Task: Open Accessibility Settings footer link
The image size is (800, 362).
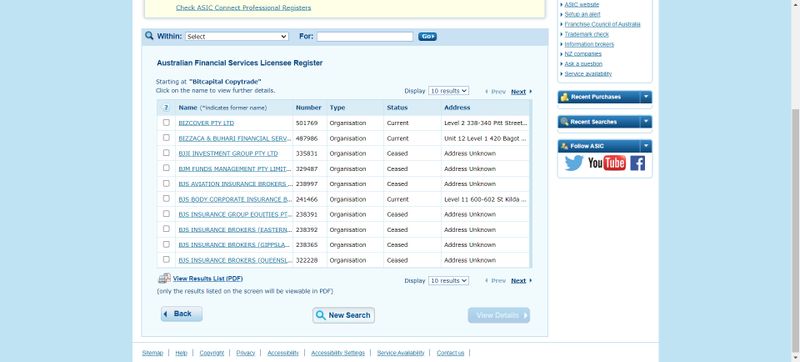Action: point(338,353)
